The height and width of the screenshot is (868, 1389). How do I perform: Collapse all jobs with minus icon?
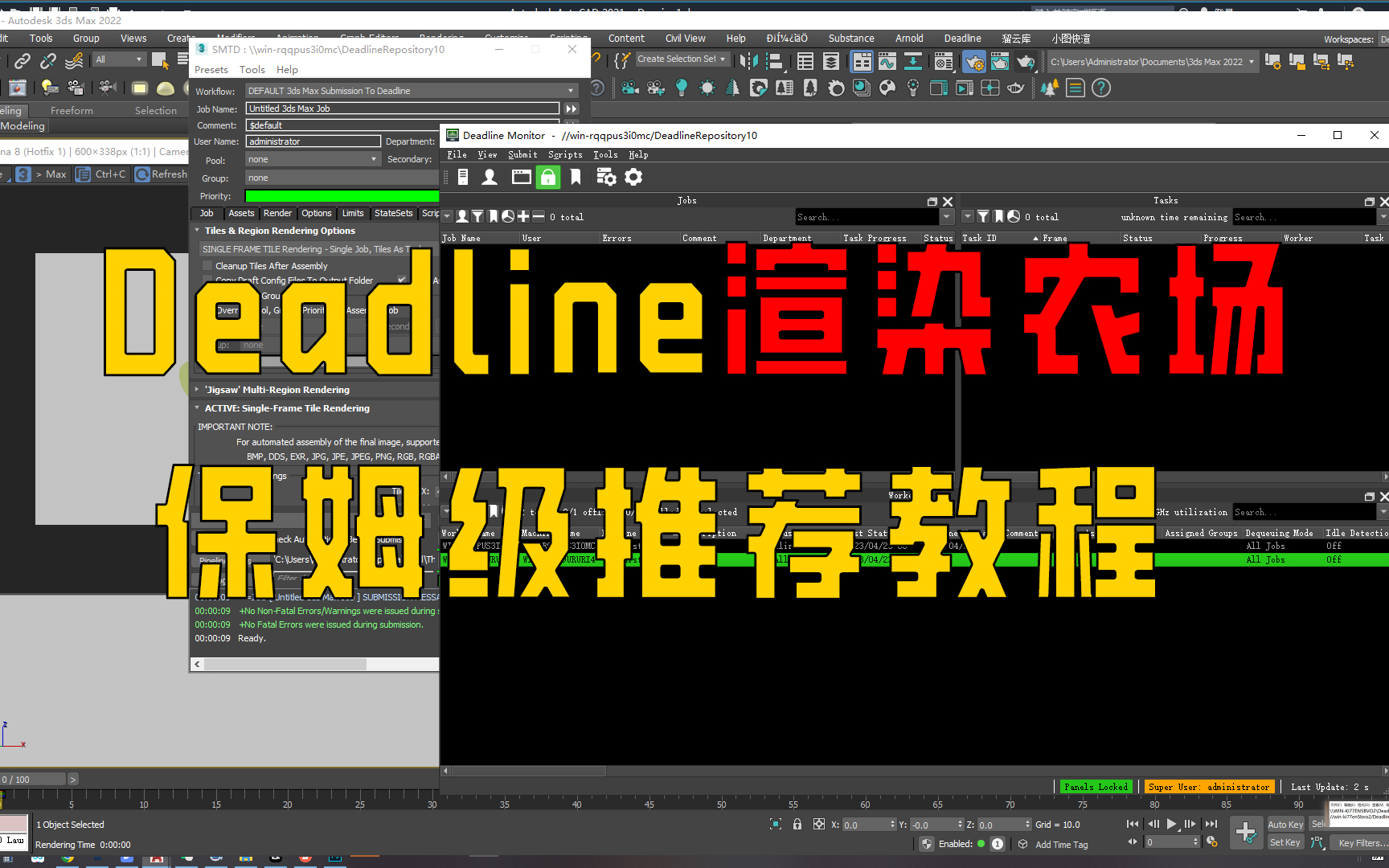tap(539, 216)
